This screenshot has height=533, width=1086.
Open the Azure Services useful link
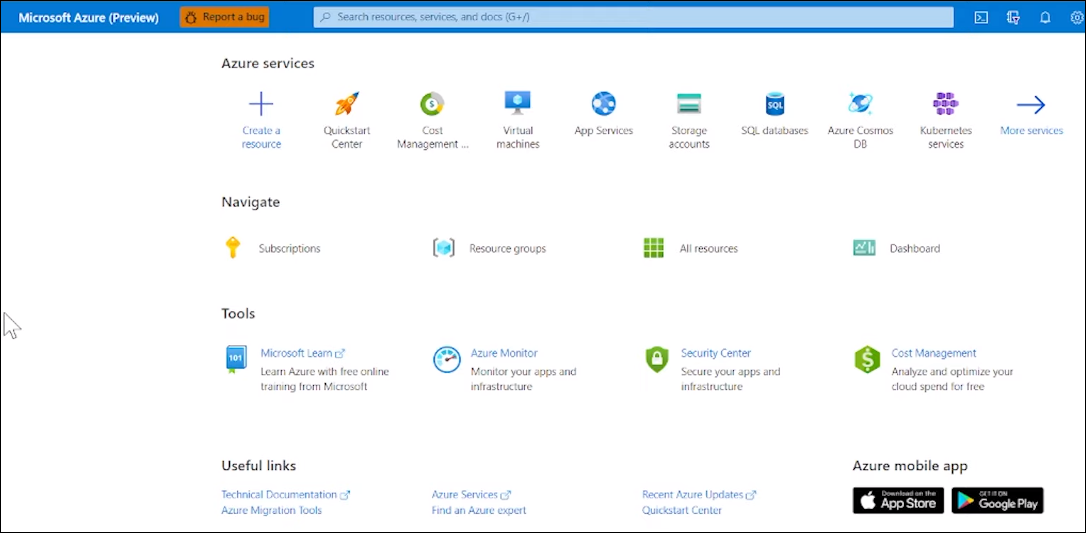(471, 495)
